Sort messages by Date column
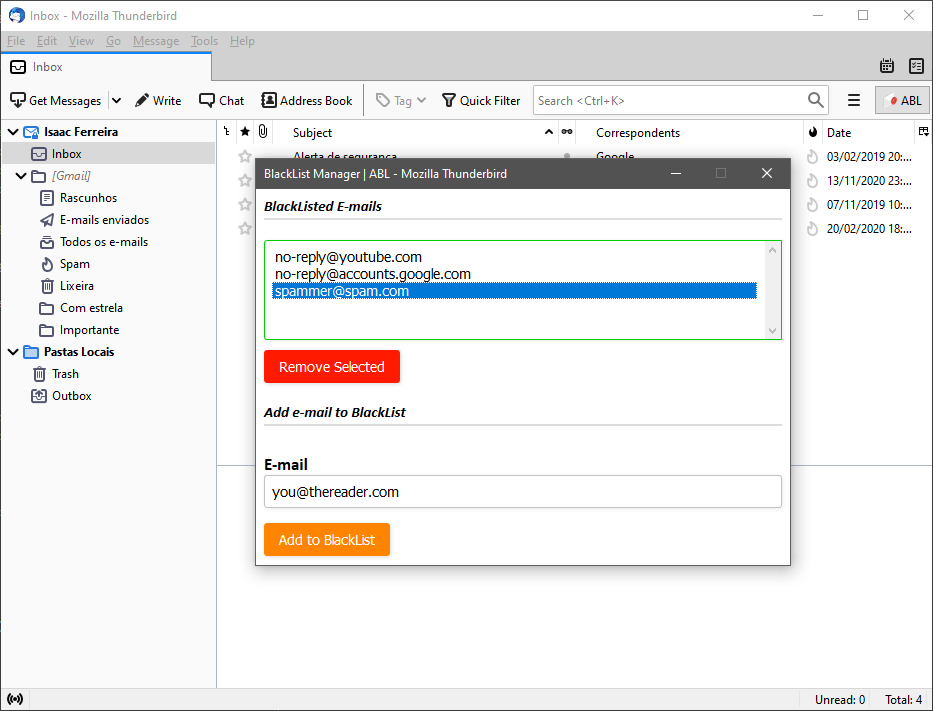 click(868, 132)
